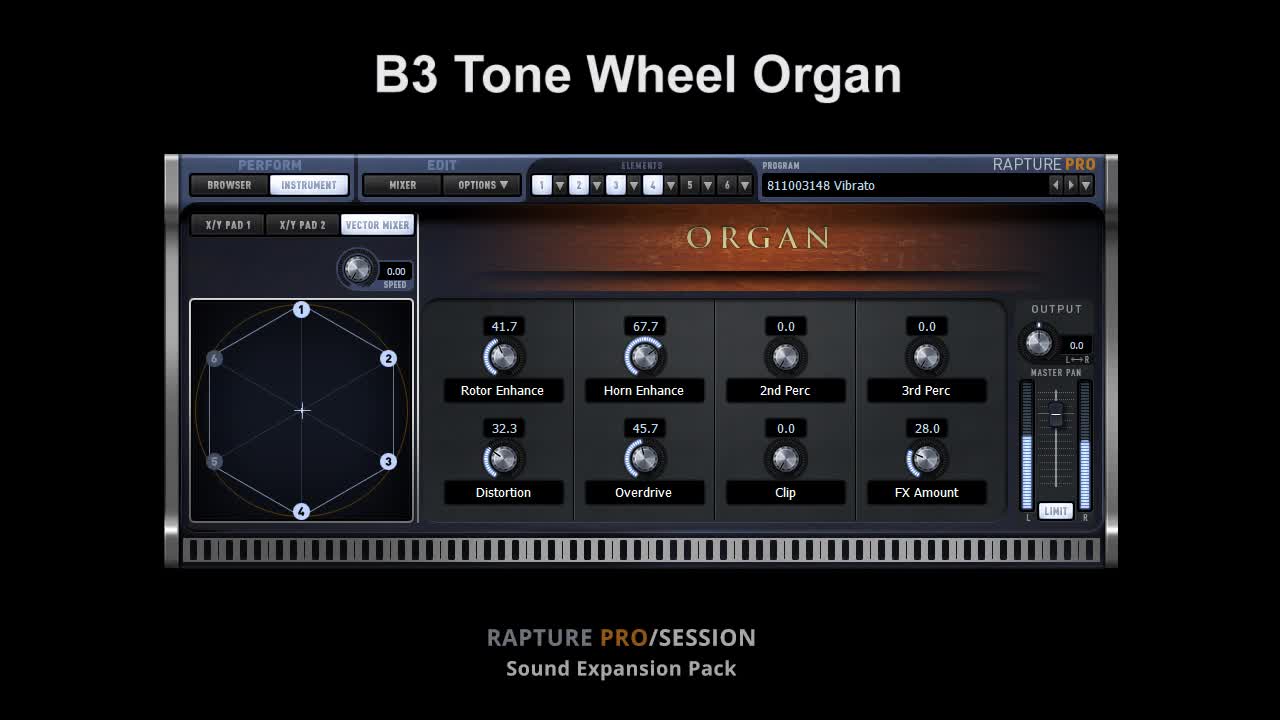The height and width of the screenshot is (720, 1280).
Task: Click the Output level knob
Action: [x=1039, y=342]
